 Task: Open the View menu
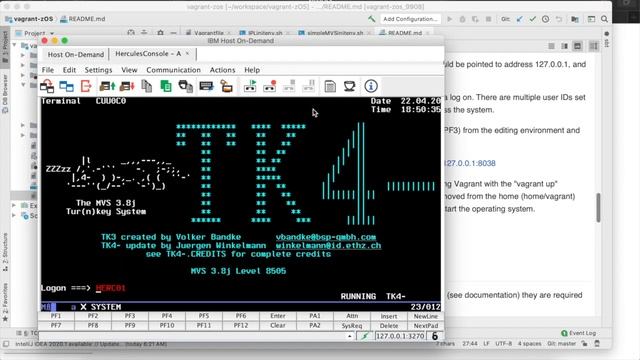[129, 70]
